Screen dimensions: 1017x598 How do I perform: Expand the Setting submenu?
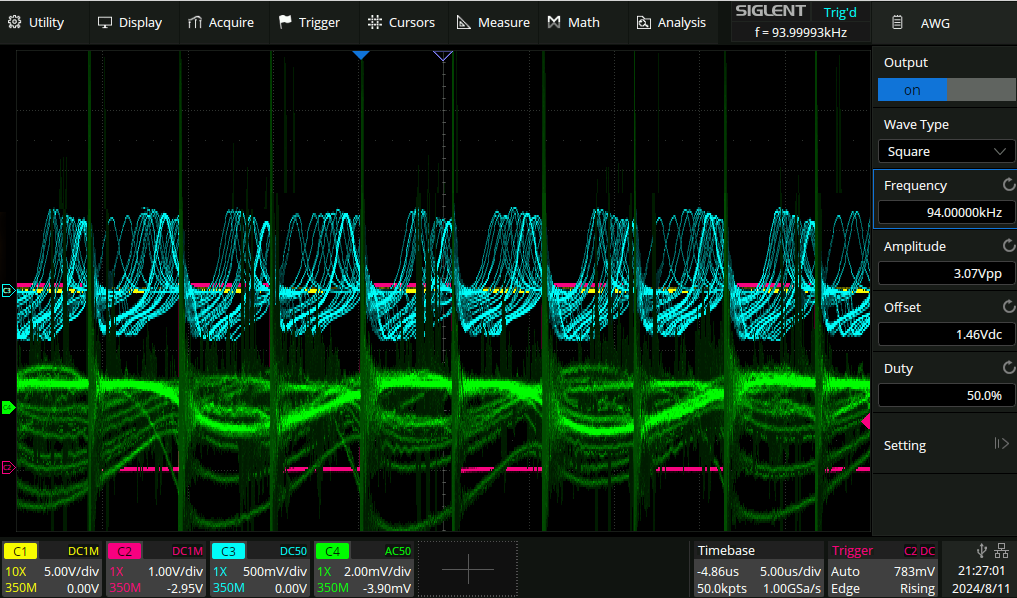[944, 445]
